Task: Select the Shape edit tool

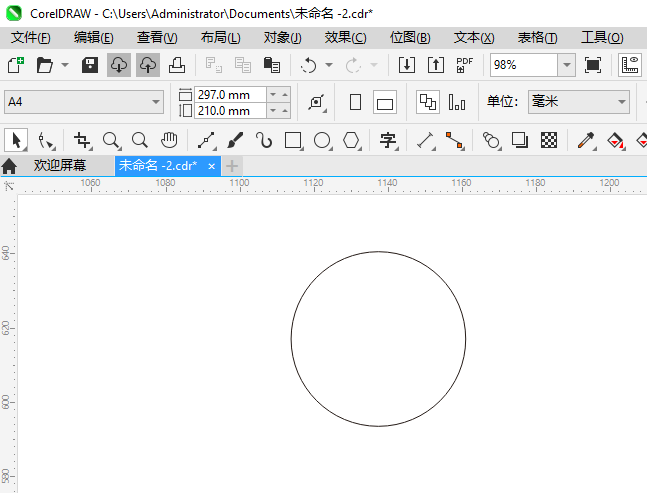Action: click(45, 140)
